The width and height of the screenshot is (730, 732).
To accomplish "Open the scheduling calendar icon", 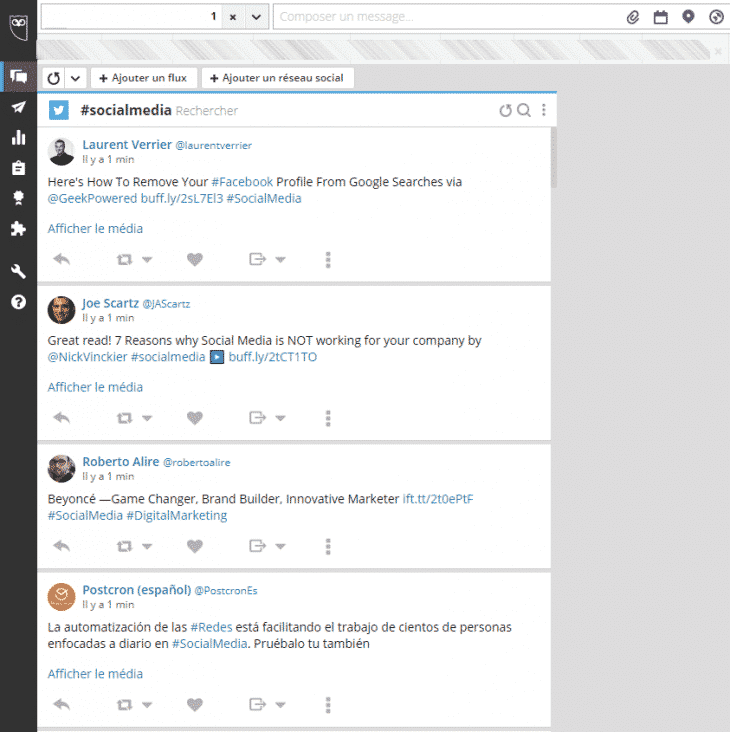I will click(x=660, y=17).
